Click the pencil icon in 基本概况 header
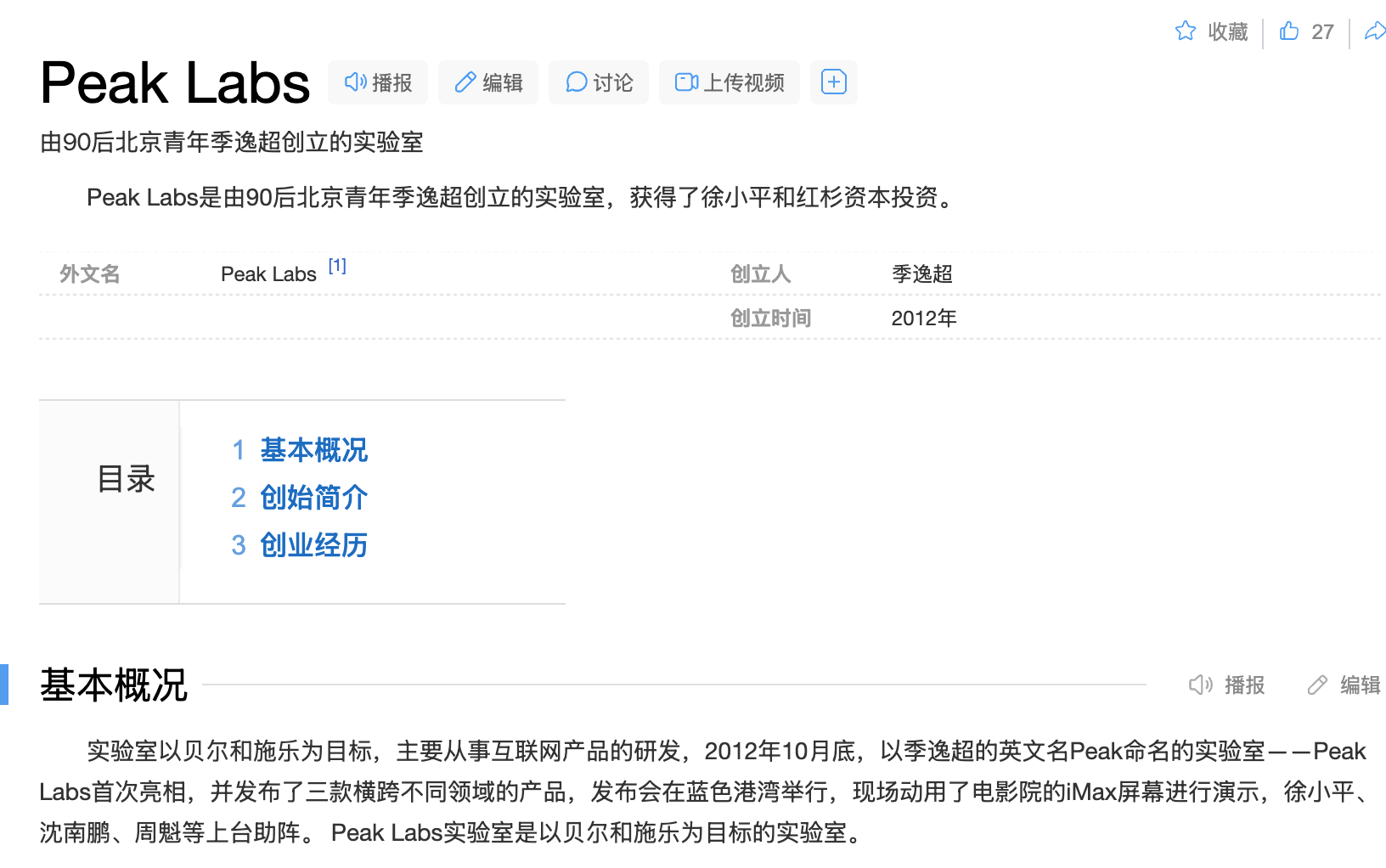 [1317, 685]
